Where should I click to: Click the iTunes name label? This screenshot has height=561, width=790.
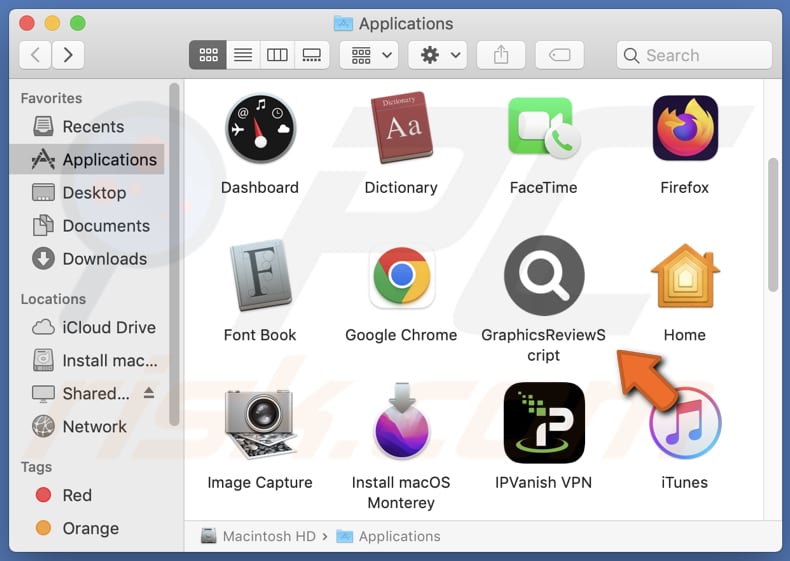point(685,482)
